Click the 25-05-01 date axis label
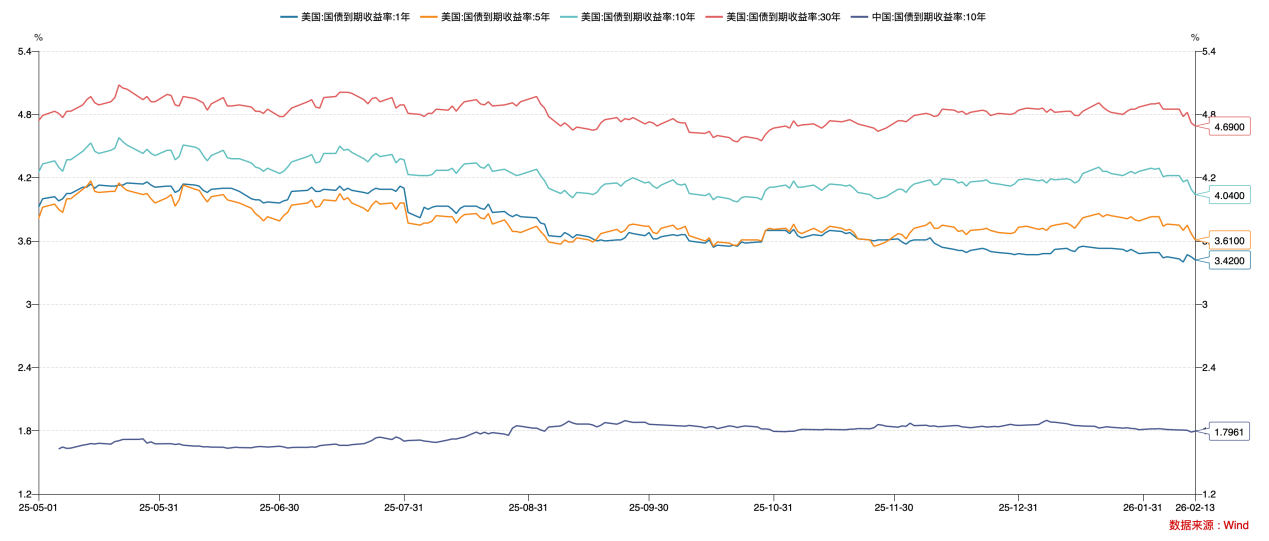The image size is (1269, 541). pyautogui.click(x=39, y=508)
